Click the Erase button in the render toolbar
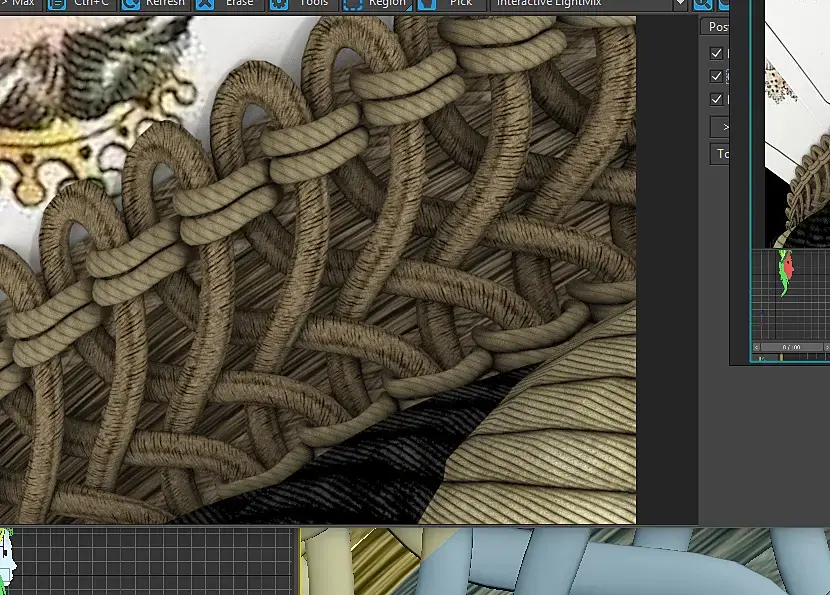This screenshot has height=595, width=830. [228, 4]
